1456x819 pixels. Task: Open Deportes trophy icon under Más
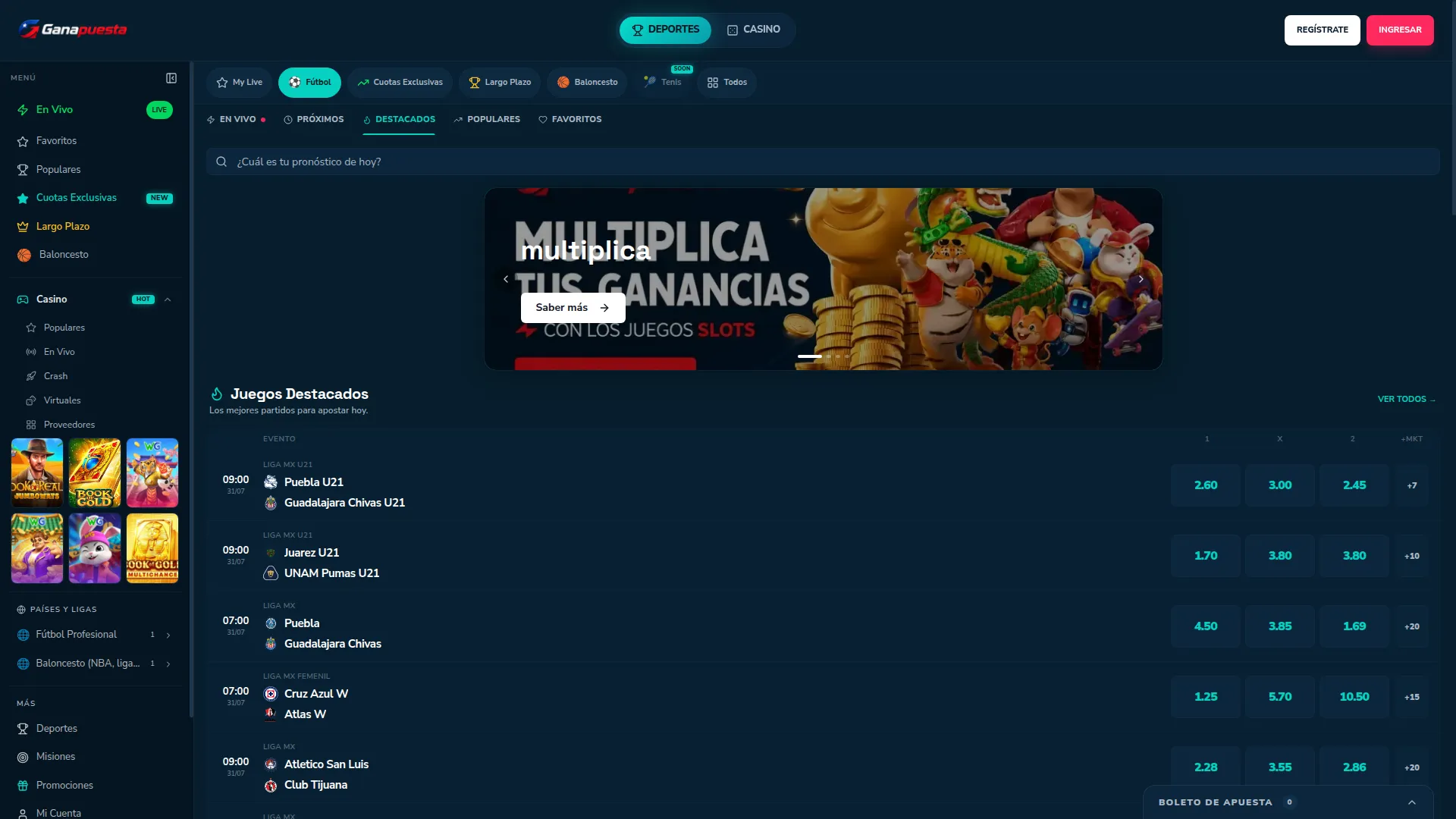click(23, 729)
